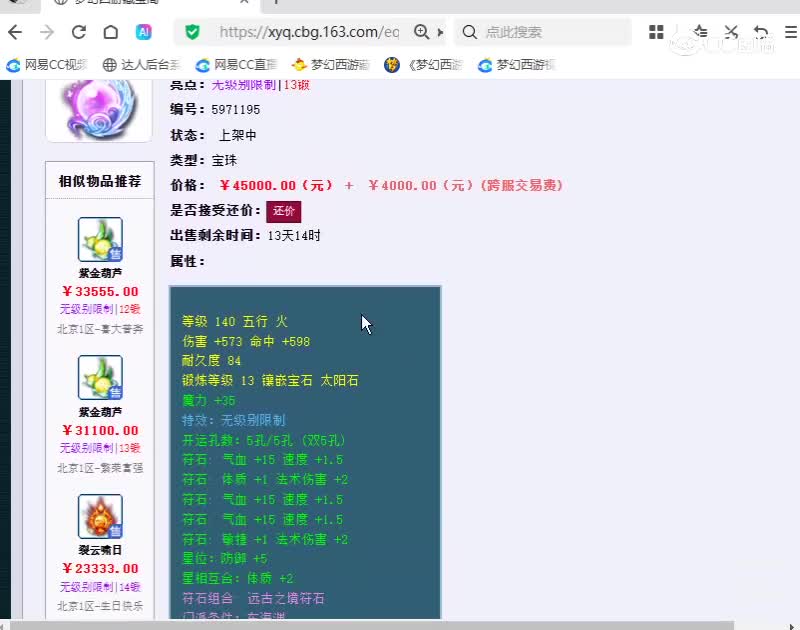The width and height of the screenshot is (800, 630).
Task: Open the favorites star list icon
Action: (700, 32)
